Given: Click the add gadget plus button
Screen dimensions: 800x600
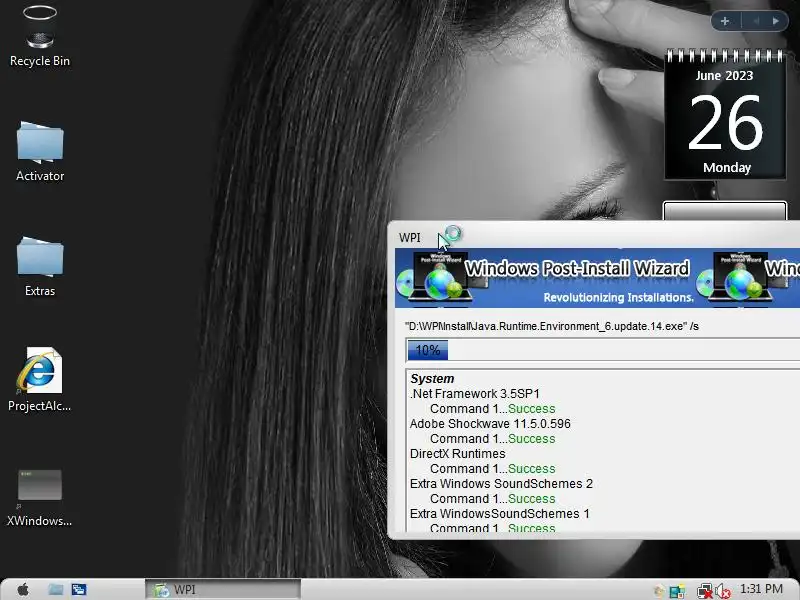Looking at the screenshot, I should (x=724, y=21).
